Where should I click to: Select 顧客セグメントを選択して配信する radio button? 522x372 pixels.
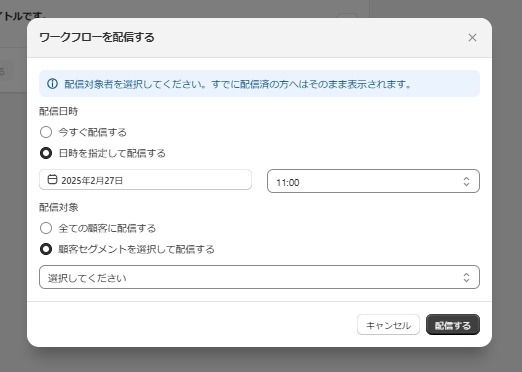pyautogui.click(x=46, y=249)
